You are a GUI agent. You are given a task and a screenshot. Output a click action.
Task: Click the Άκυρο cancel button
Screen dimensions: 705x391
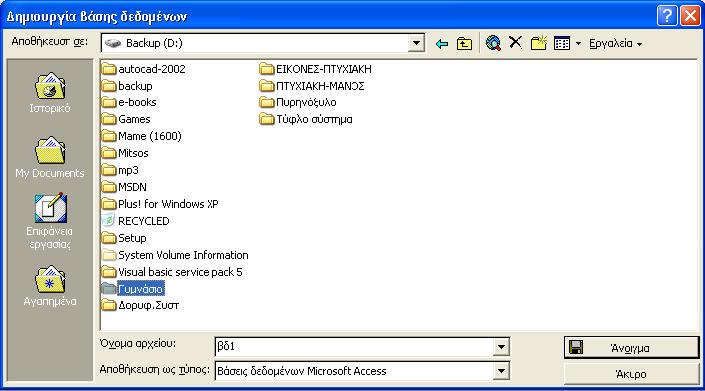click(631, 374)
